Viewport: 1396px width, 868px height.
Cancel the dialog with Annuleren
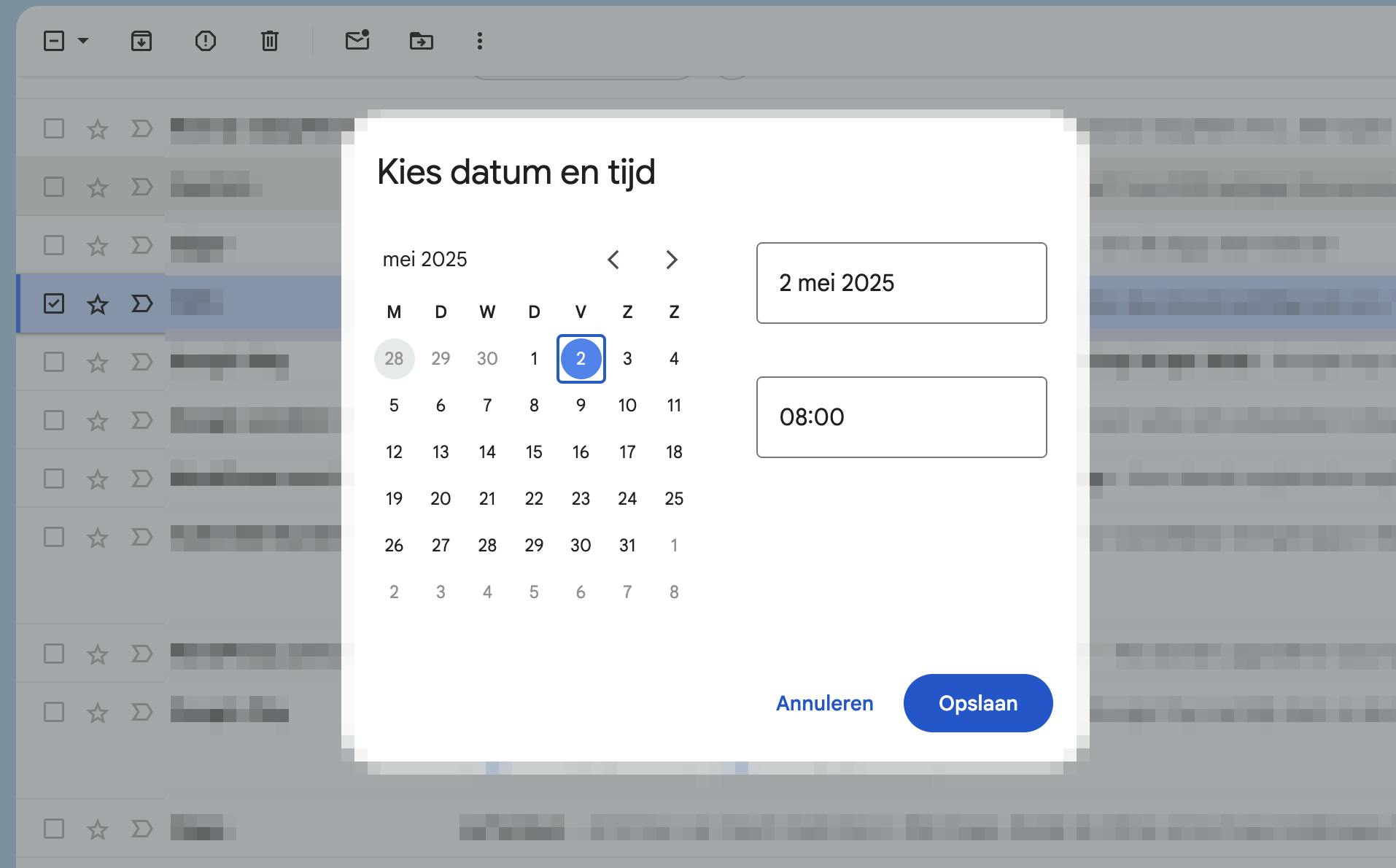click(x=823, y=703)
